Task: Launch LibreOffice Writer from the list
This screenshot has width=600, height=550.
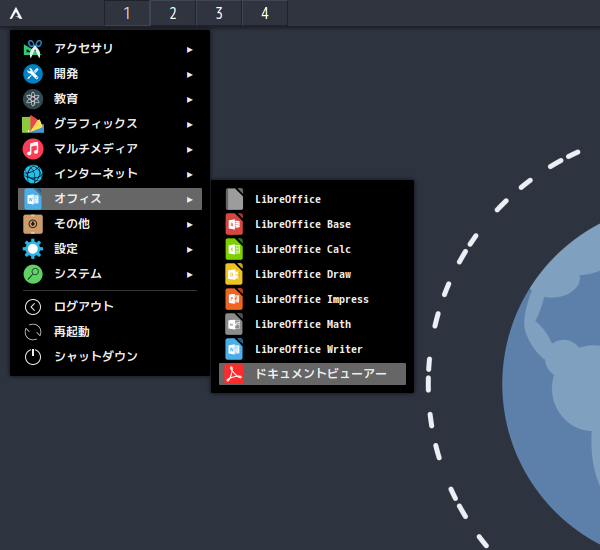Action: click(312, 349)
